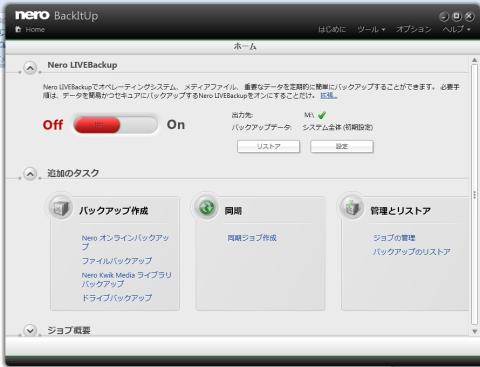Click the scrollbar down arrow
Image resolution: width=480 pixels, height=367 pixels.
point(474,331)
